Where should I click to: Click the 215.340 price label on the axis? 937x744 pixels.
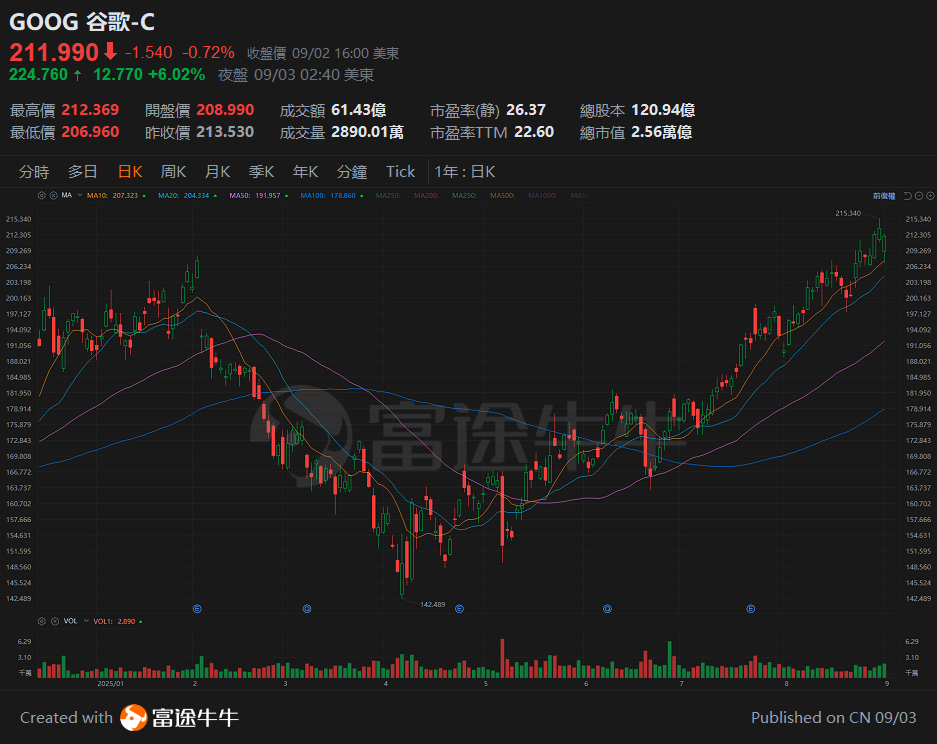point(918,218)
